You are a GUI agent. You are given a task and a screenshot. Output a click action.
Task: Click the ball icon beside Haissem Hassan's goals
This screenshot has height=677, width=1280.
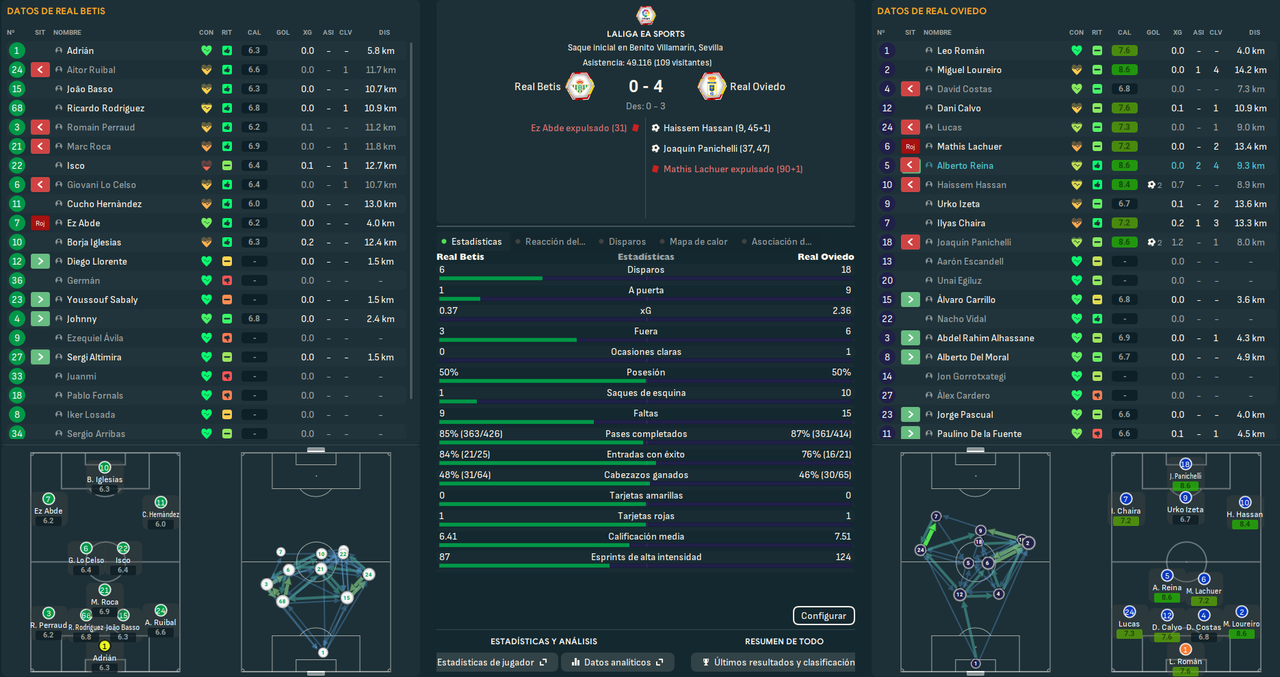(655, 128)
